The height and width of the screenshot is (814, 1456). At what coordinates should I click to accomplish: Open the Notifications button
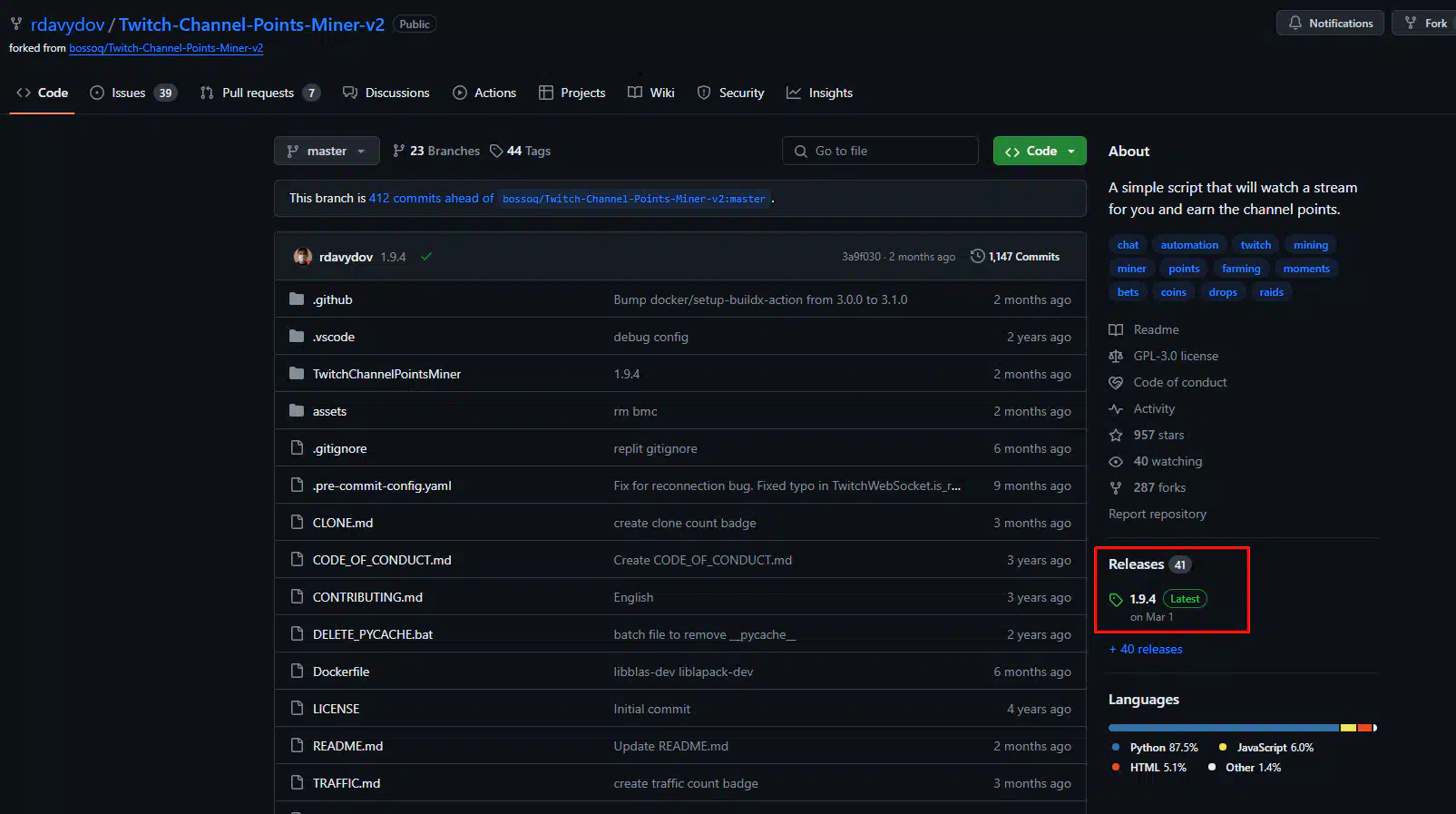pos(1330,24)
